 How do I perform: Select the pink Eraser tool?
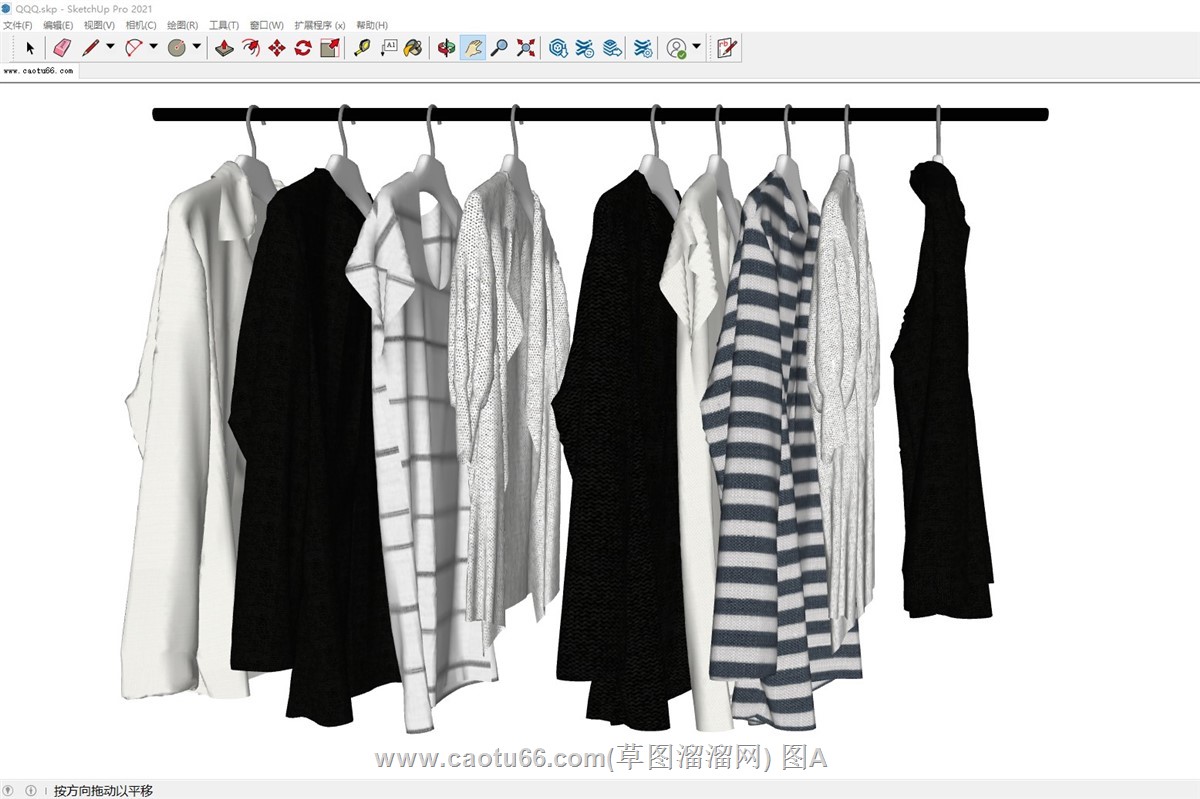(x=62, y=47)
